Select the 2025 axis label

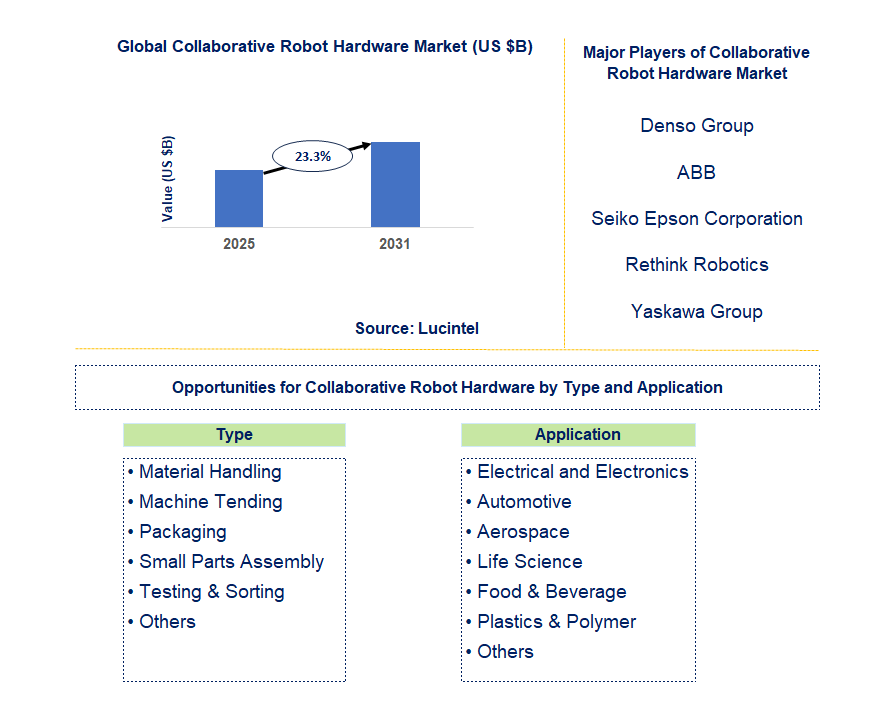[239, 244]
